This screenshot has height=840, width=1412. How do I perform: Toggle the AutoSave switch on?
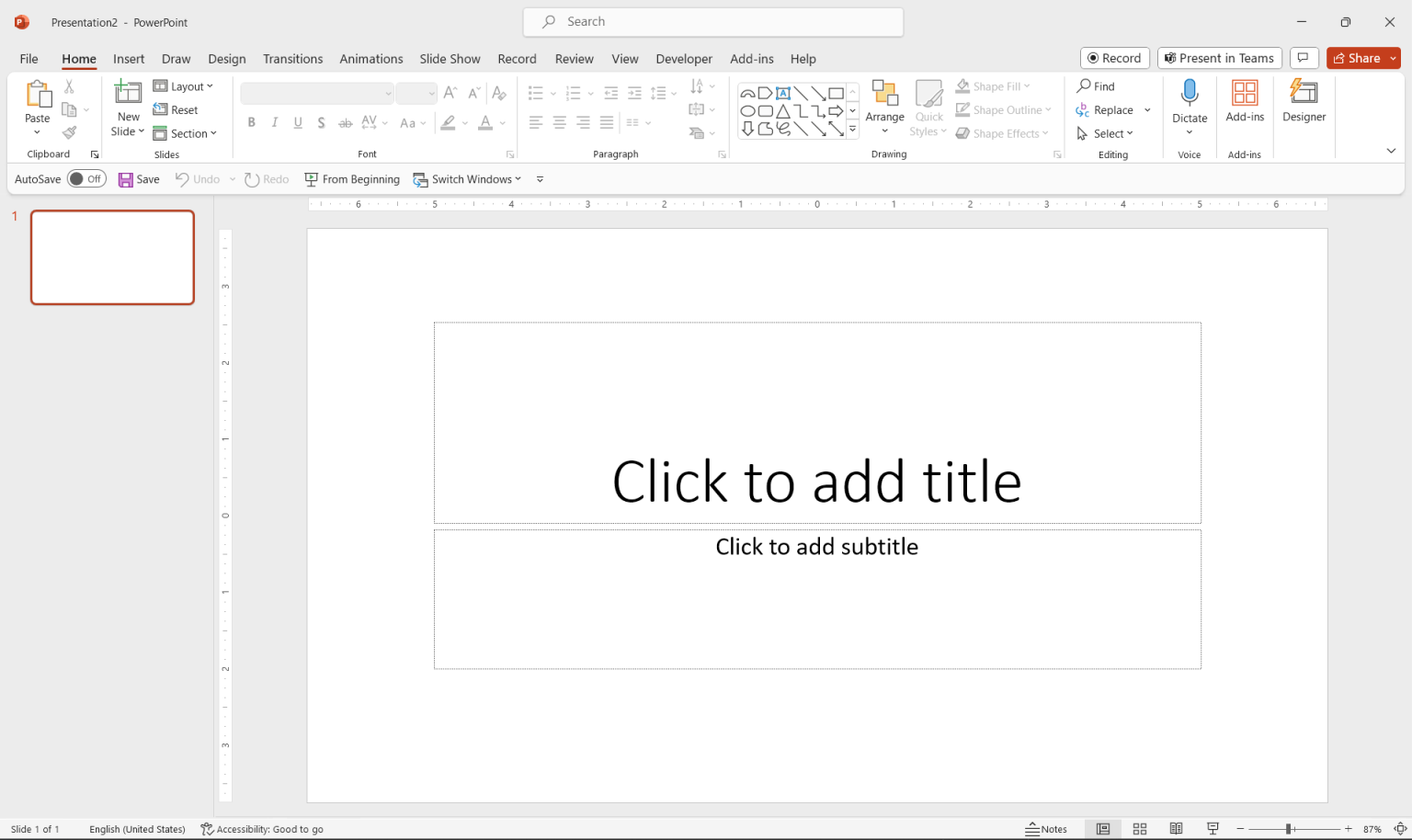pos(86,178)
